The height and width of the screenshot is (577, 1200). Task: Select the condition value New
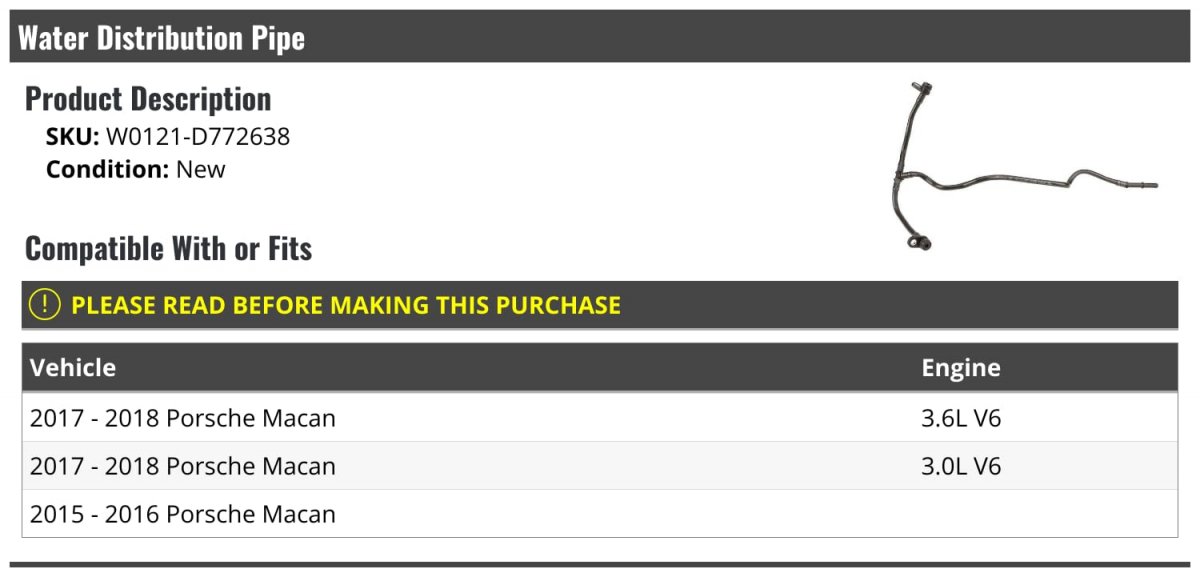tap(201, 169)
